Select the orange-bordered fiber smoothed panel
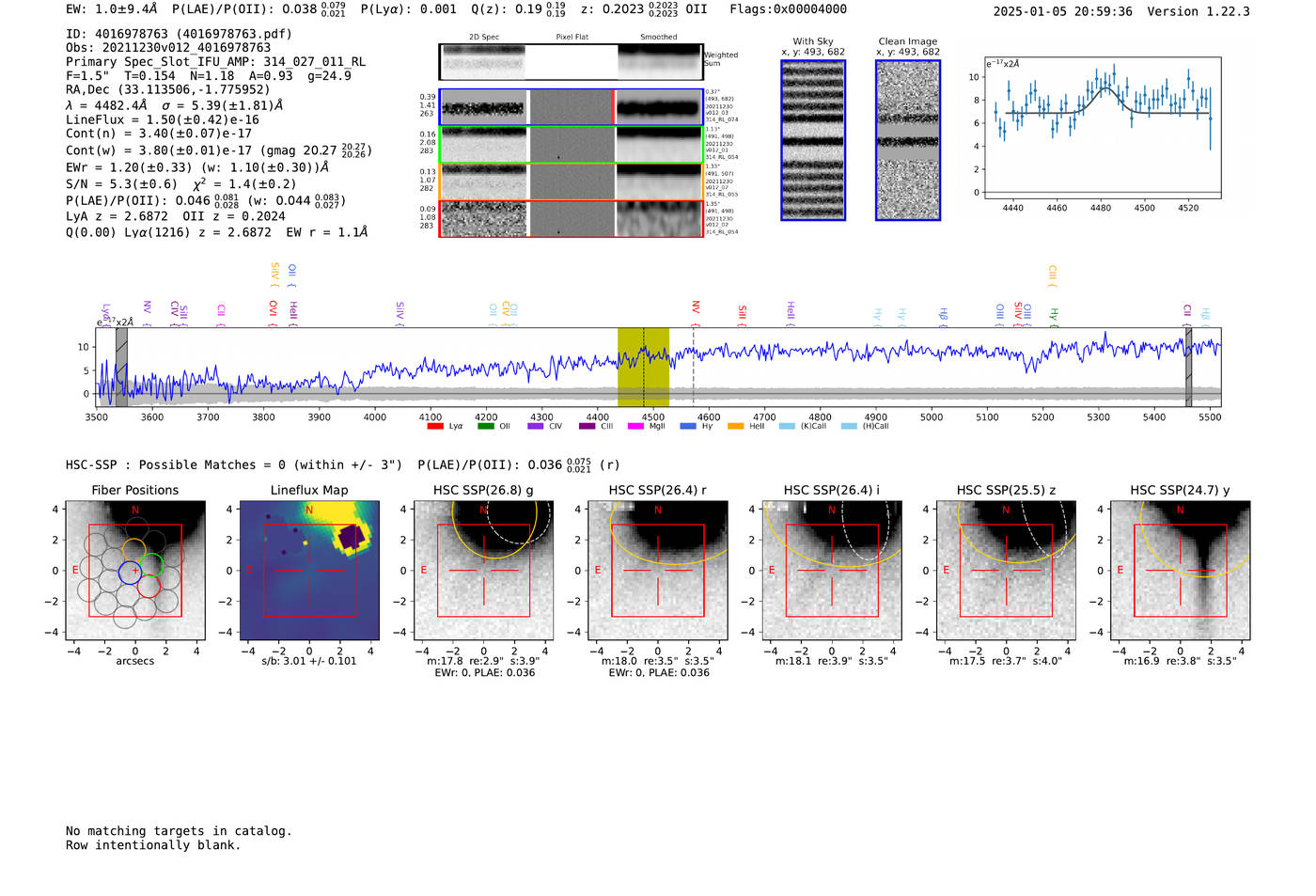 click(660, 181)
